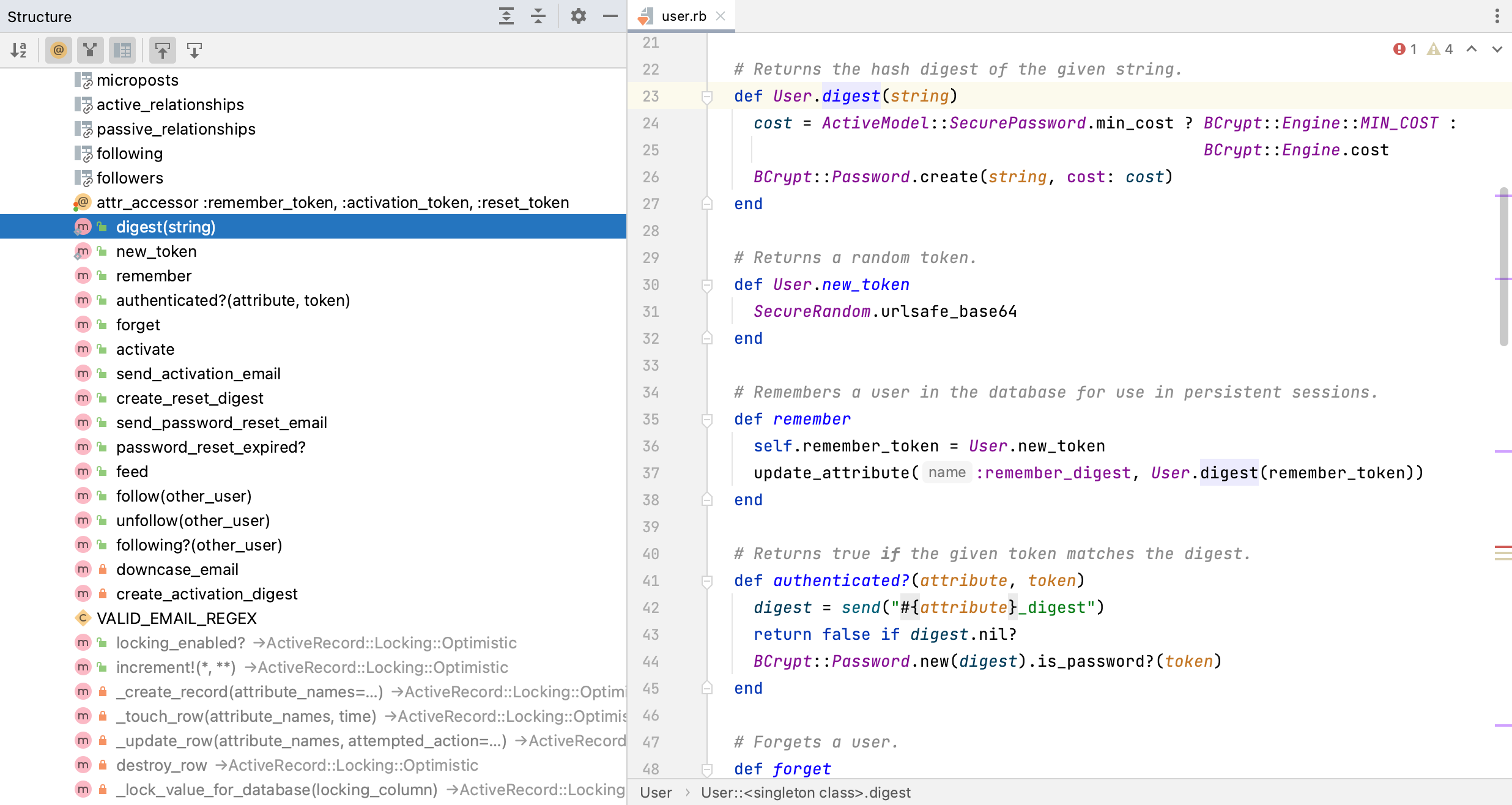
Task: Toggle Show Fields view button
Action: 122,50
